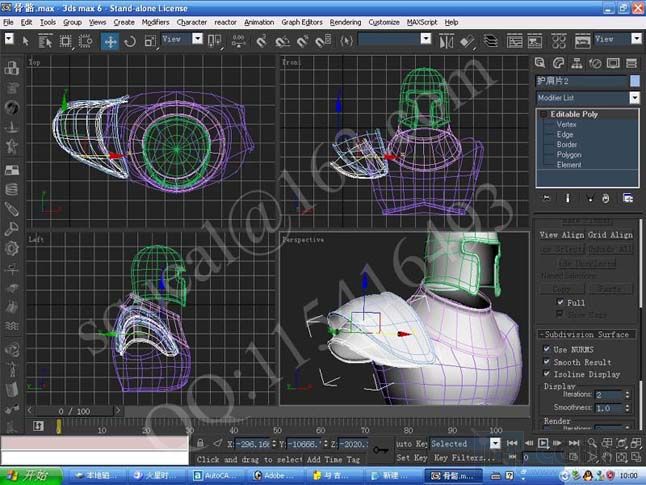Image resolution: width=646 pixels, height=485 pixels.
Task: Click the Set Key button
Action: 412,457
